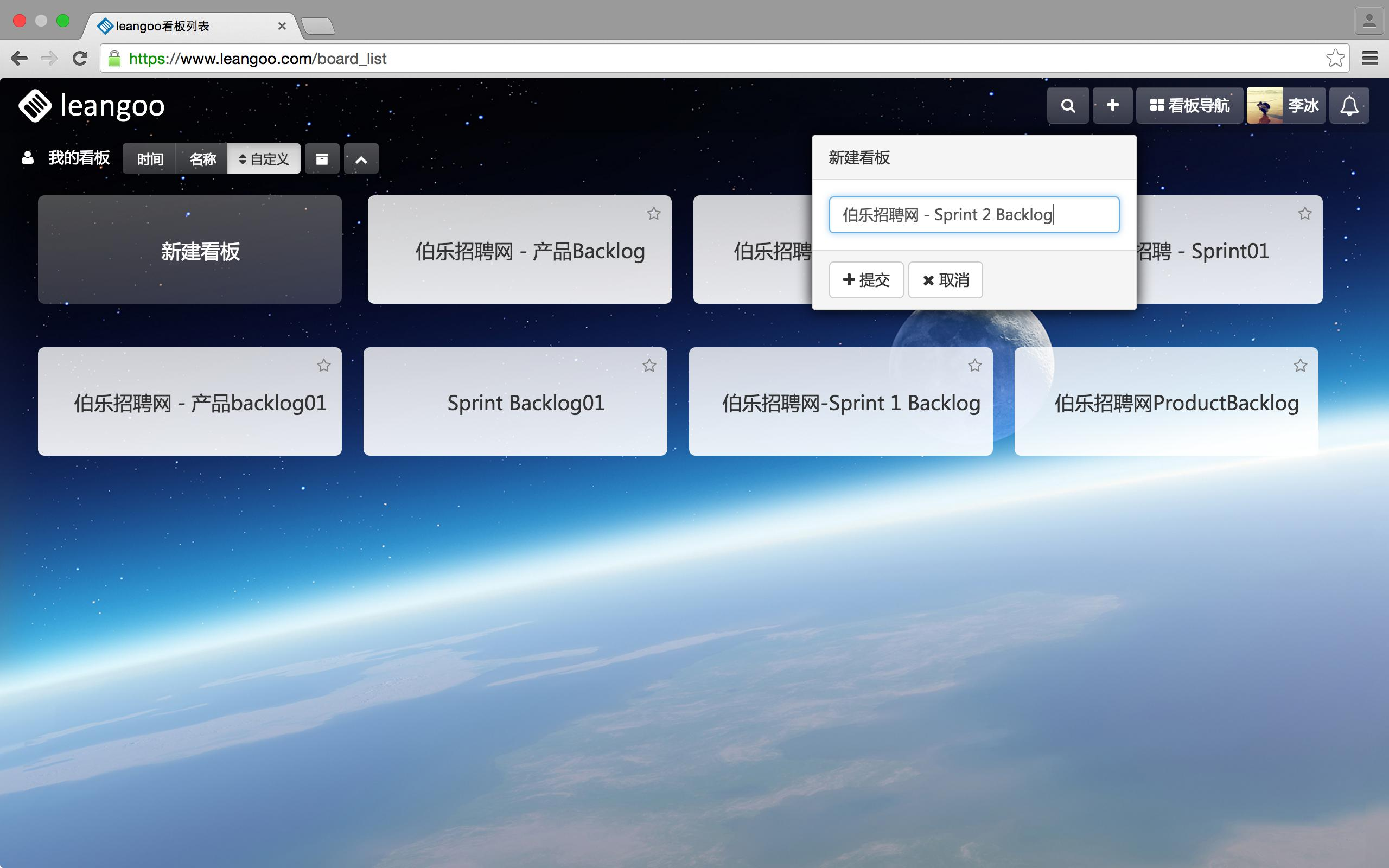Star the Sprint01 board
The height and width of the screenshot is (868, 1389).
tap(1304, 214)
